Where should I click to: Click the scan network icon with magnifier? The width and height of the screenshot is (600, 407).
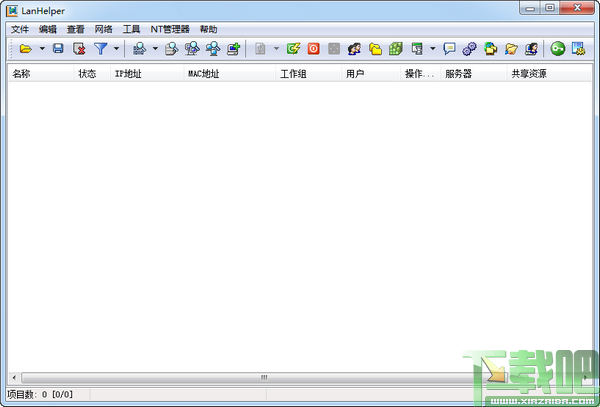(139, 49)
